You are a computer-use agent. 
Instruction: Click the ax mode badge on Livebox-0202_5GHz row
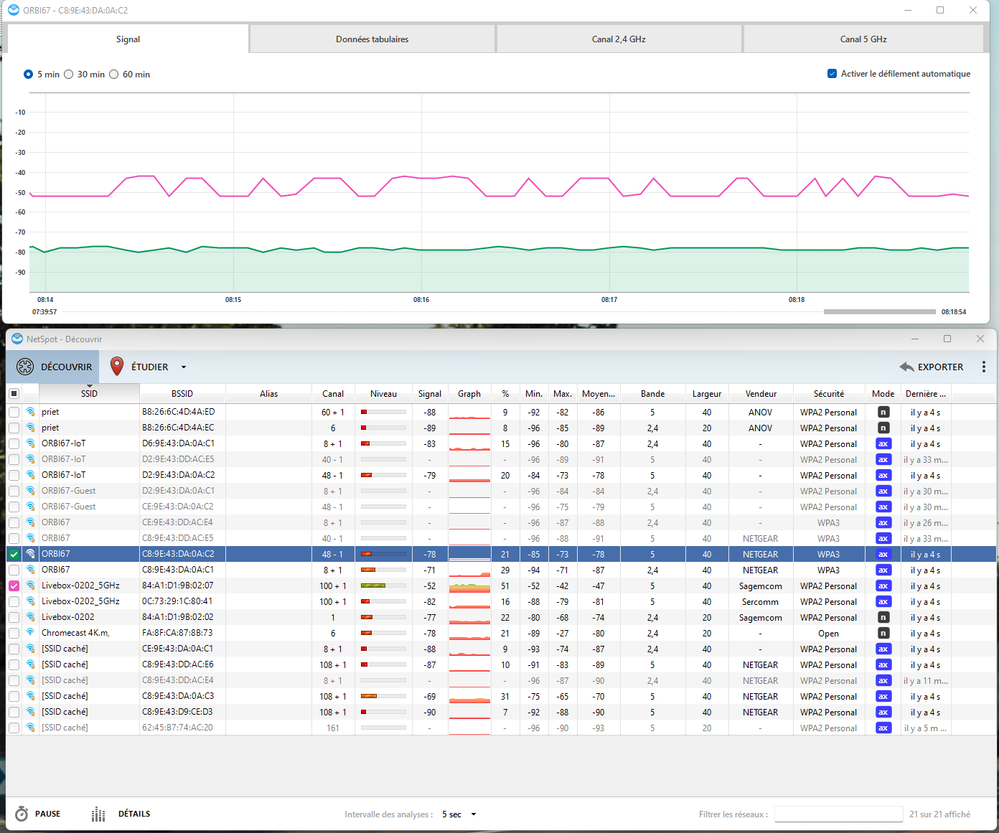[x=883, y=586]
